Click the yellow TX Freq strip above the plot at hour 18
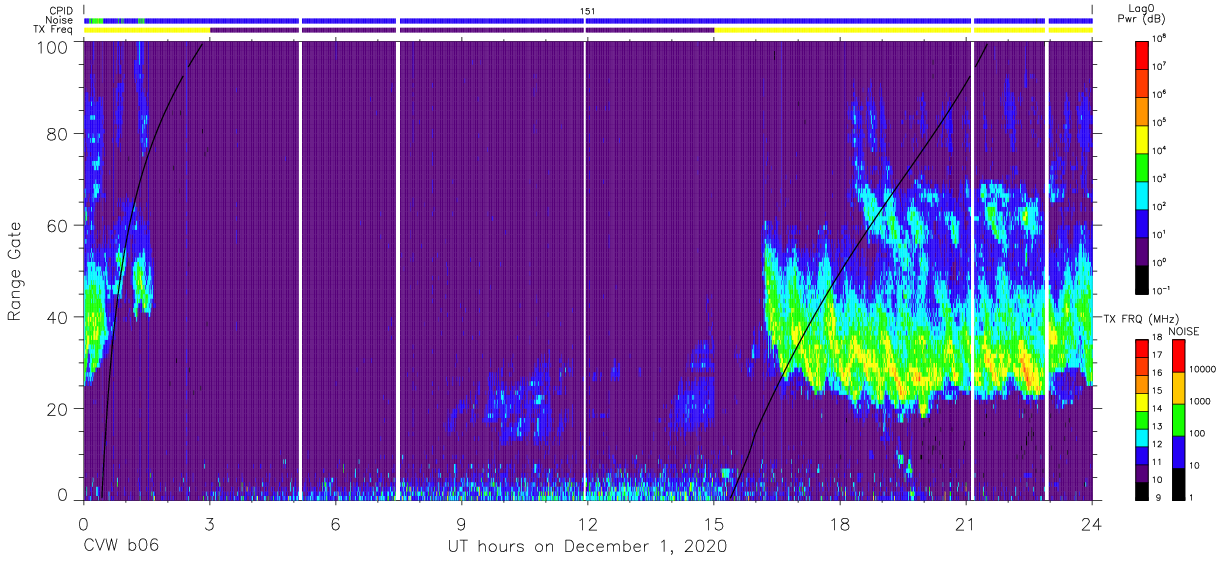Viewport: 1228px width, 567px height. [x=839, y=30]
